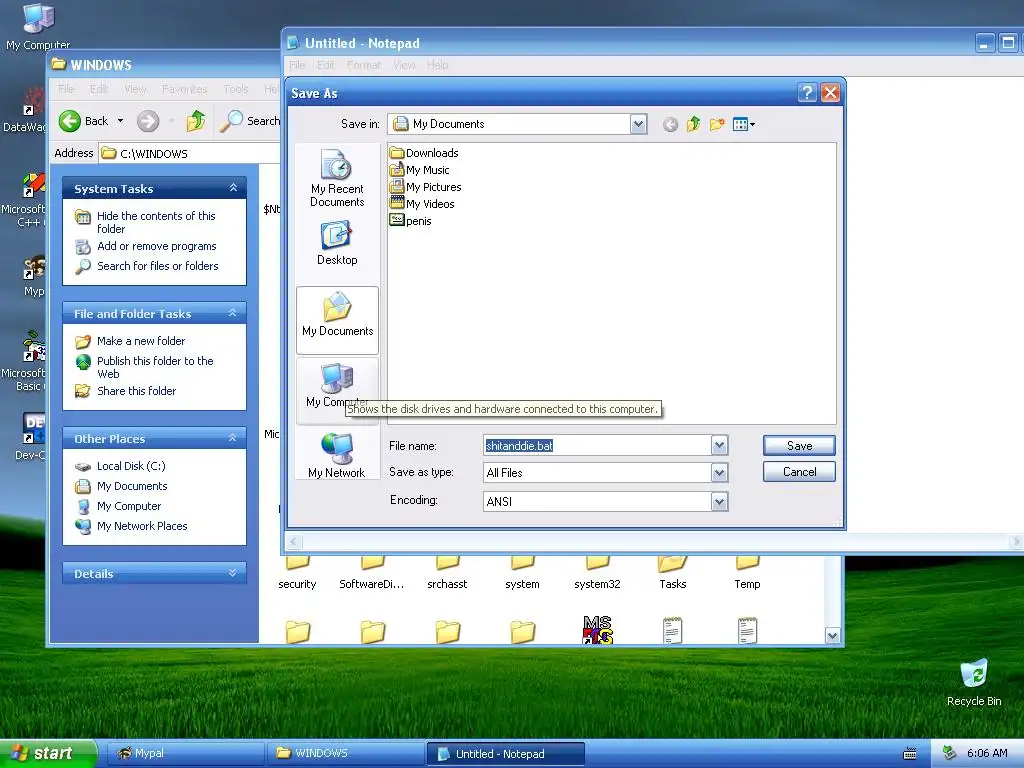Select the Temp folder in WINDOWS window

click(x=747, y=575)
